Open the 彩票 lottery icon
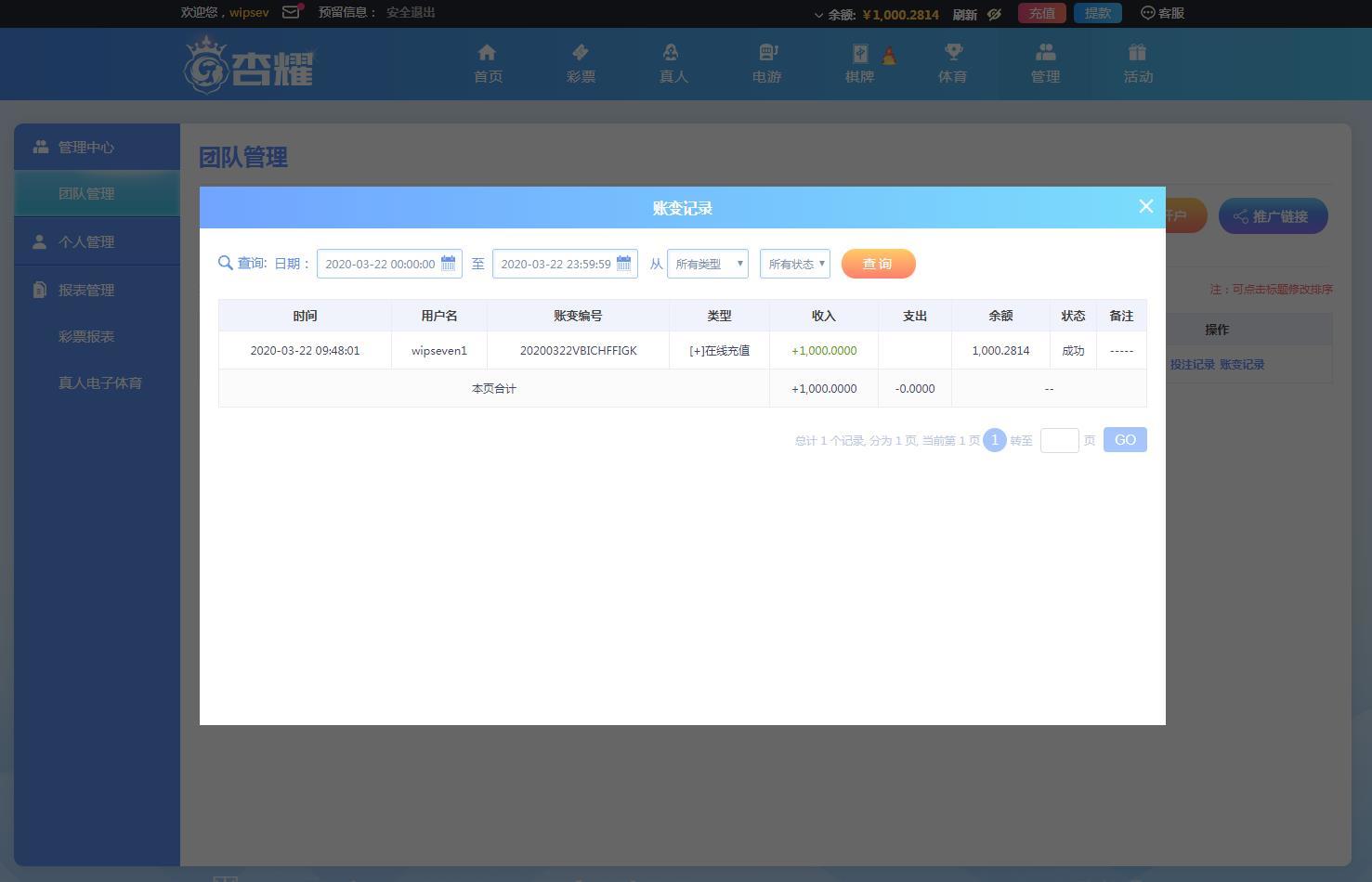 [581, 53]
